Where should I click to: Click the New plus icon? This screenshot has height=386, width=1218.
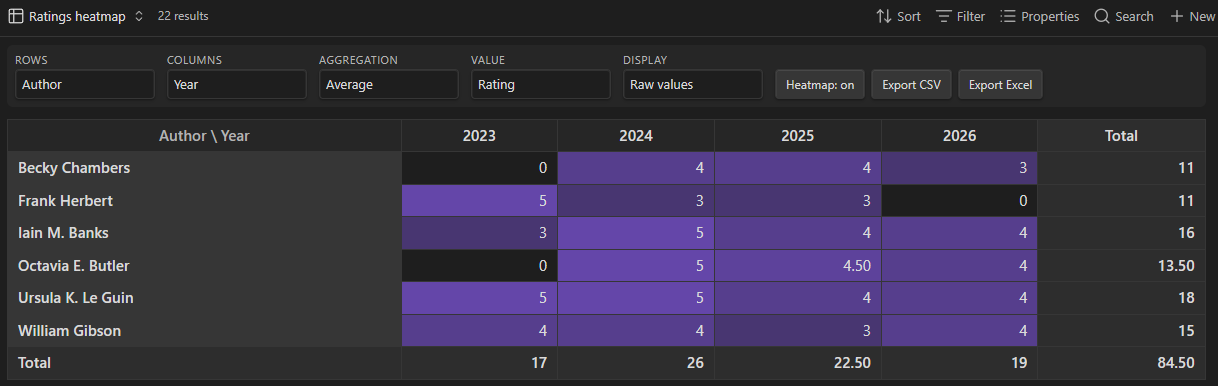click(x=1177, y=16)
